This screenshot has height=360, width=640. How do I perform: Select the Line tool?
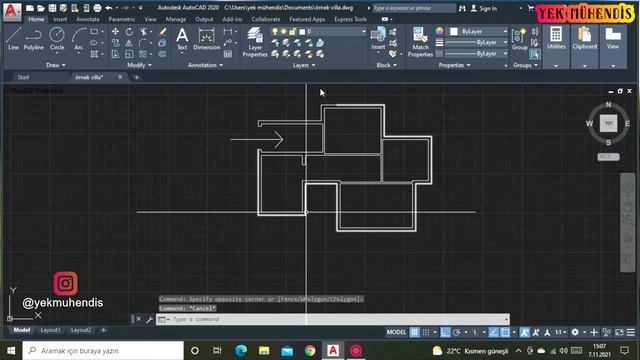(13, 39)
